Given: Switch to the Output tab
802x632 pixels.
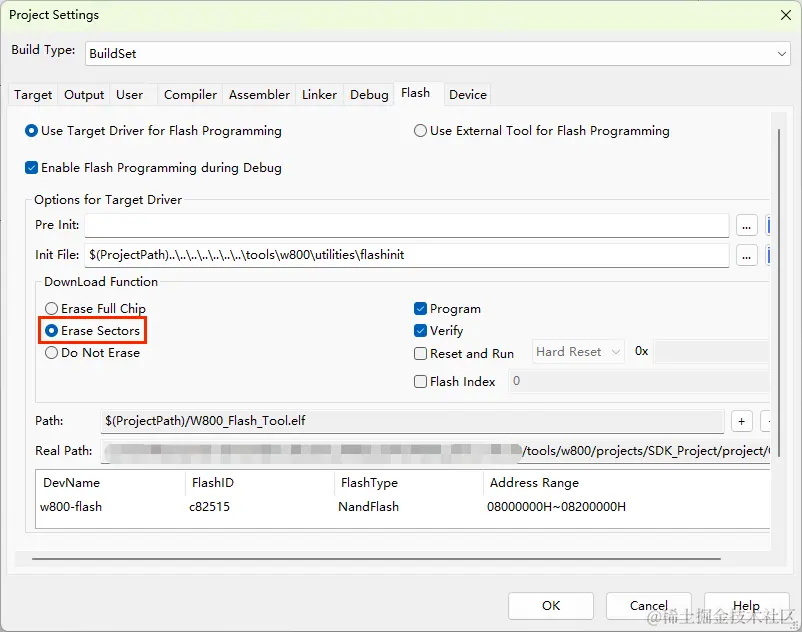Looking at the screenshot, I should [84, 95].
